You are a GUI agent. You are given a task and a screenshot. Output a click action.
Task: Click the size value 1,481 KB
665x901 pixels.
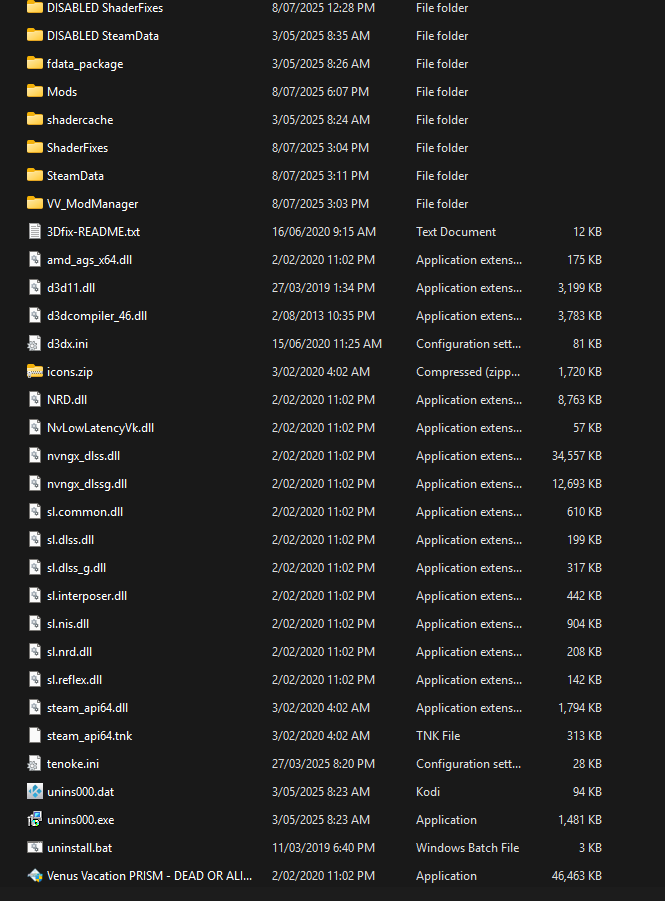579,819
